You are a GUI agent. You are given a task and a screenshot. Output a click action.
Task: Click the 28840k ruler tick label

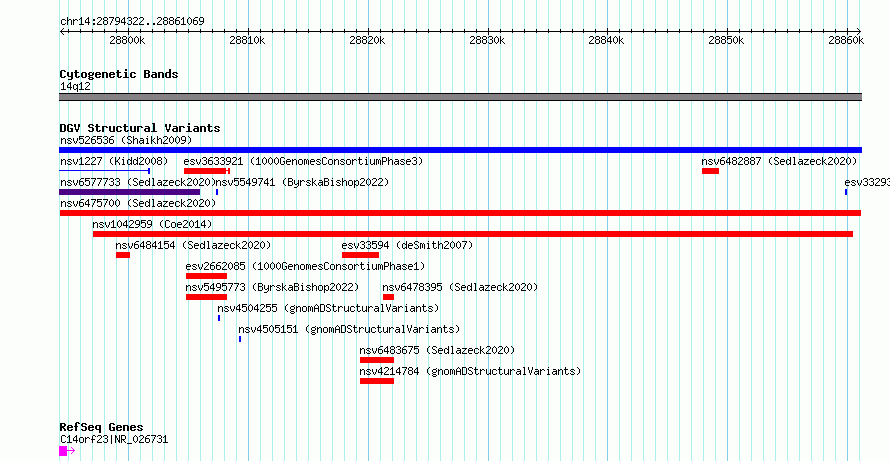(607, 40)
